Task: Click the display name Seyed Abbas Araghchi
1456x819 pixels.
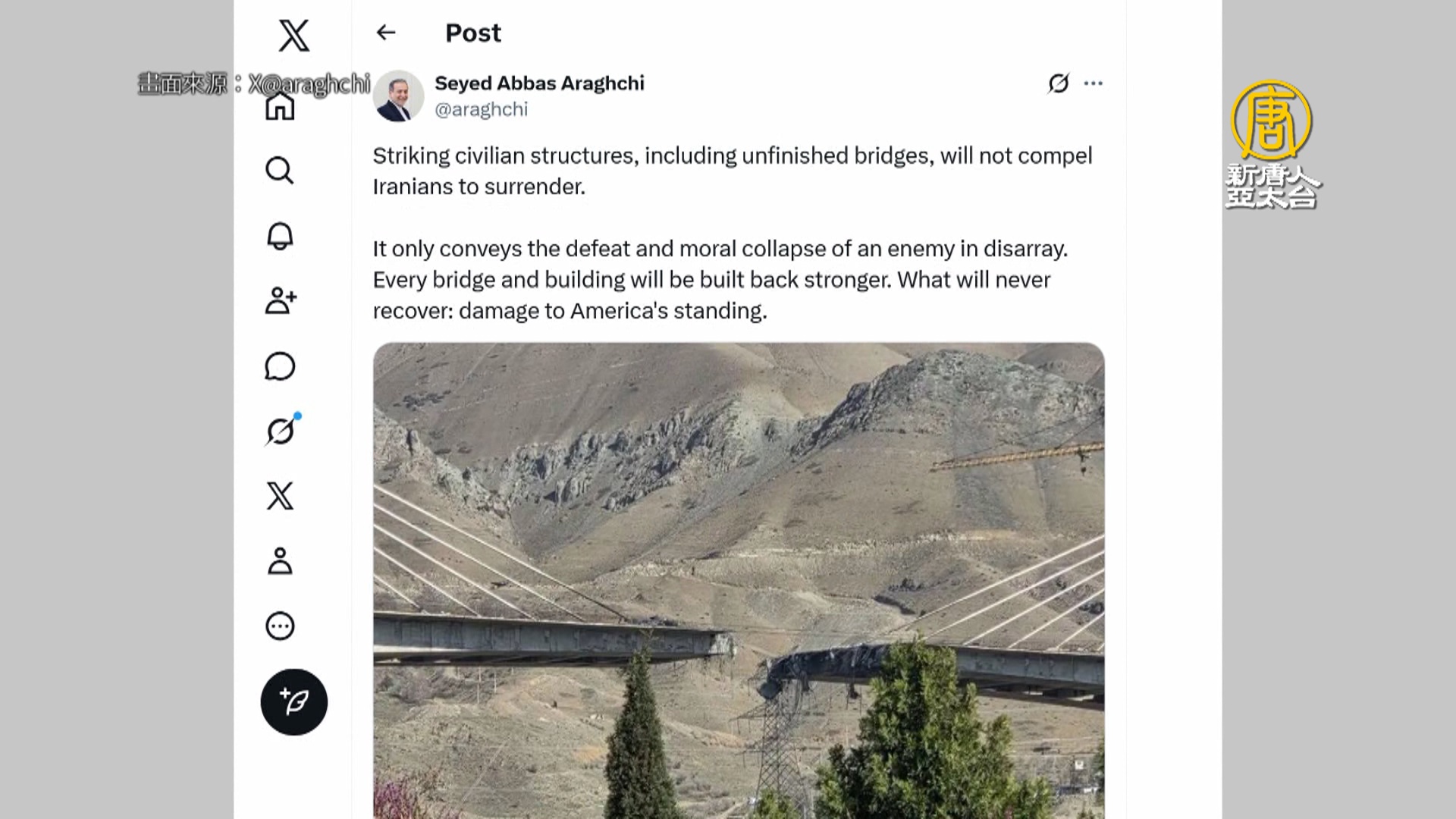Action: click(539, 83)
